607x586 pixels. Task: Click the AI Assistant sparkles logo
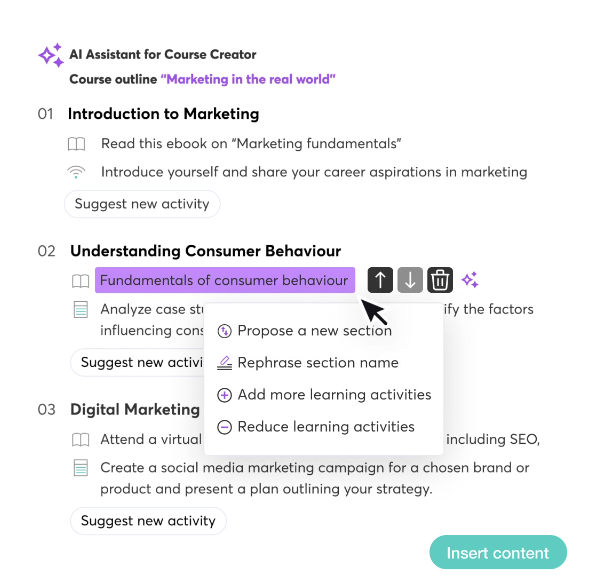pyautogui.click(x=50, y=56)
